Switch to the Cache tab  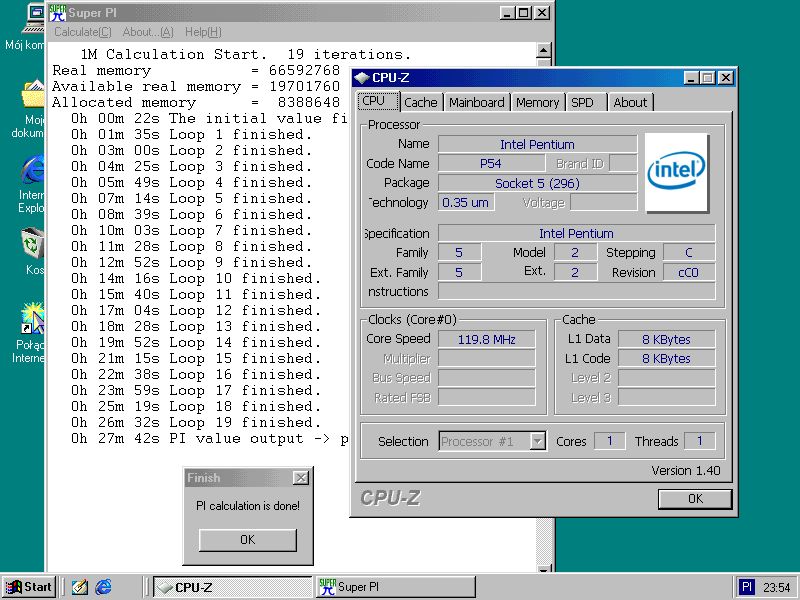(x=421, y=103)
